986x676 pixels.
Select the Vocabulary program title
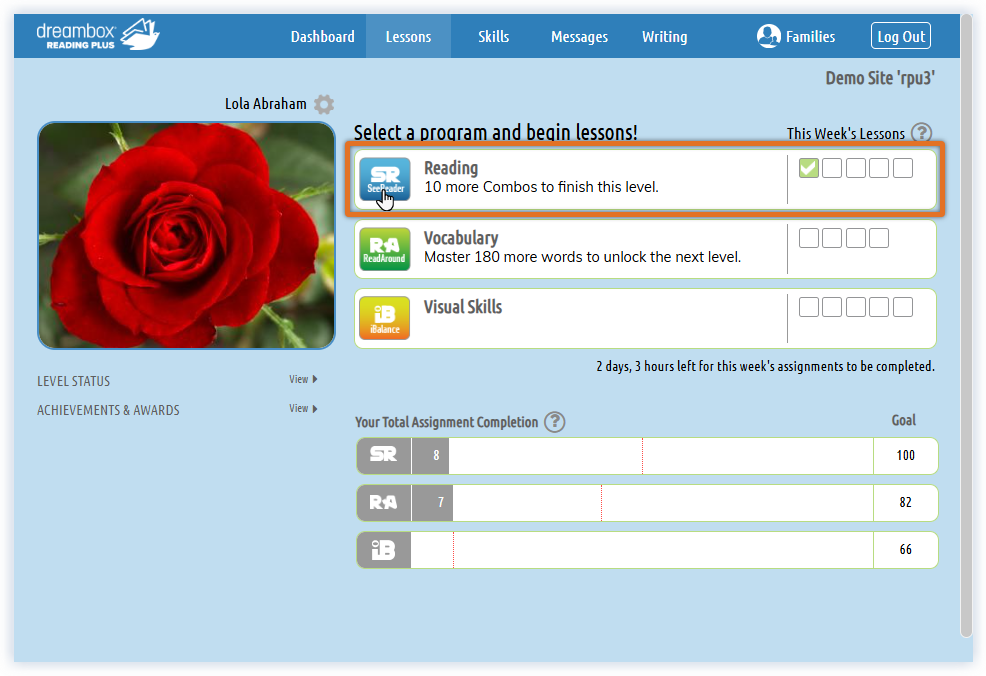[x=461, y=238]
